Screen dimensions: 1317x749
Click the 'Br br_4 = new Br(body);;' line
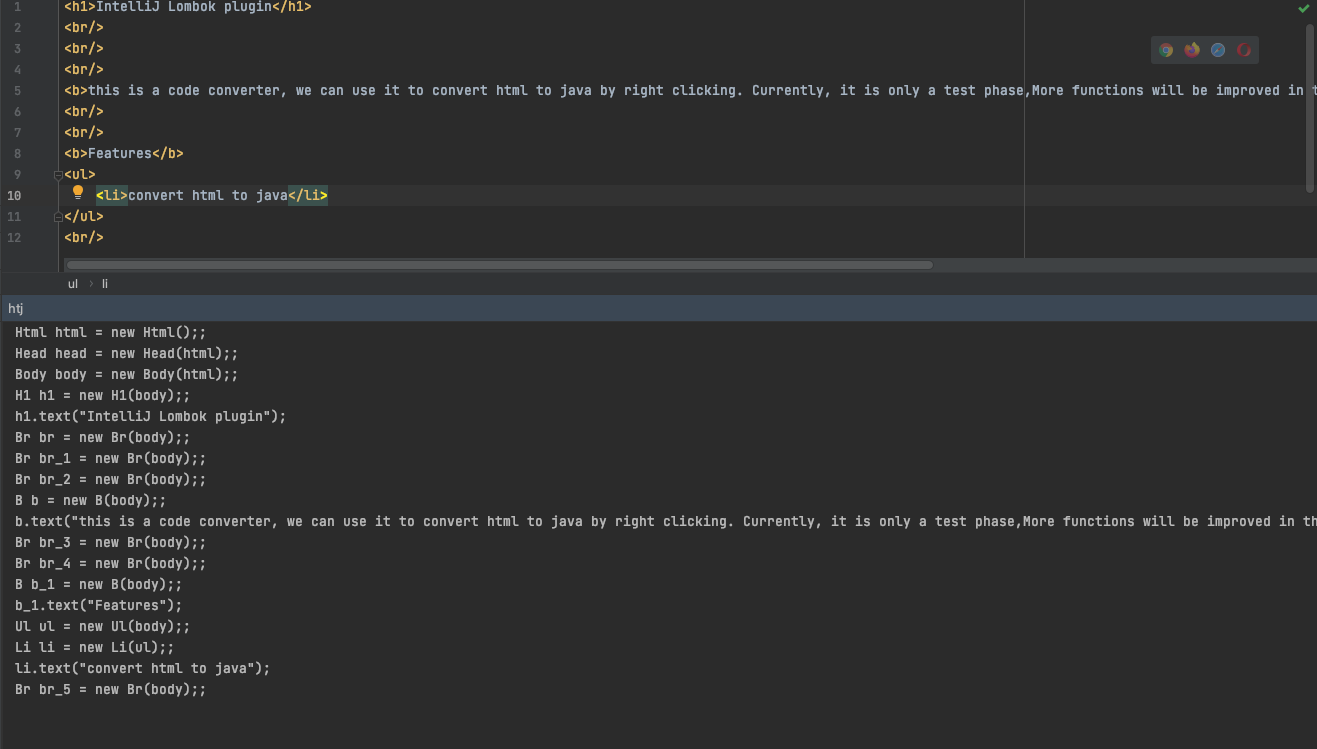tap(111, 564)
